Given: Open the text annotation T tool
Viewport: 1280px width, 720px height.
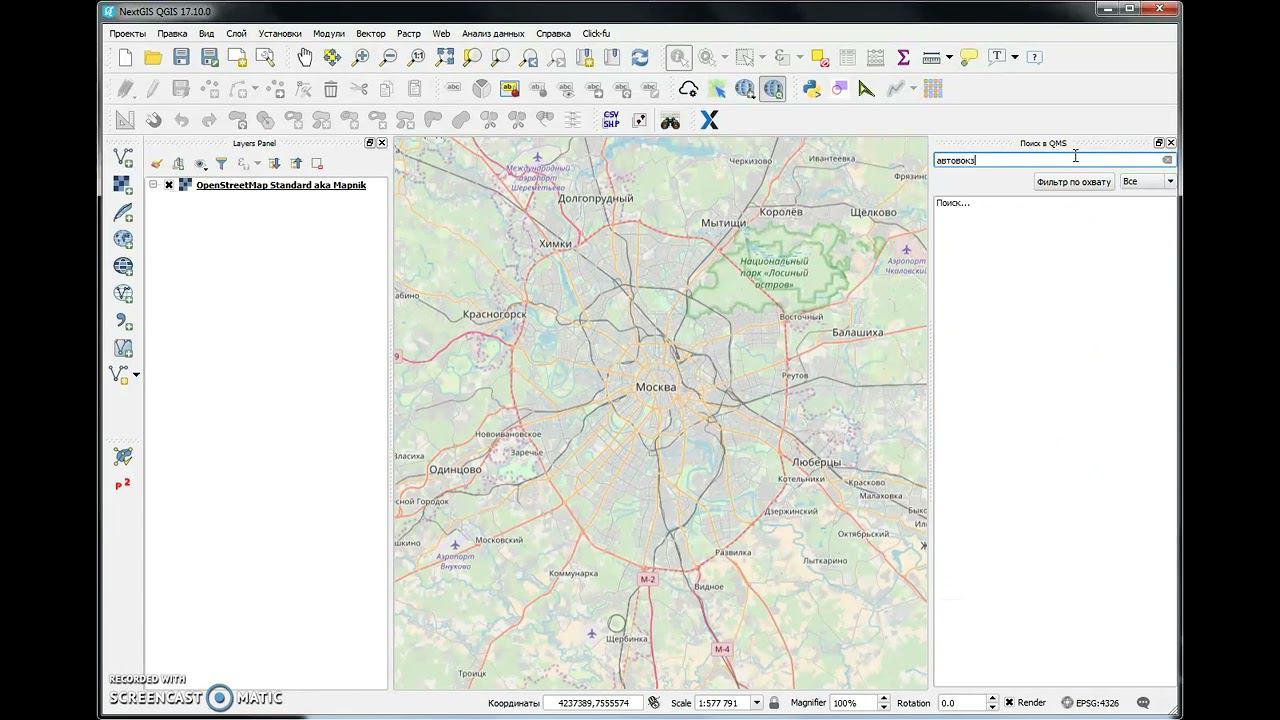Looking at the screenshot, I should click(996, 58).
